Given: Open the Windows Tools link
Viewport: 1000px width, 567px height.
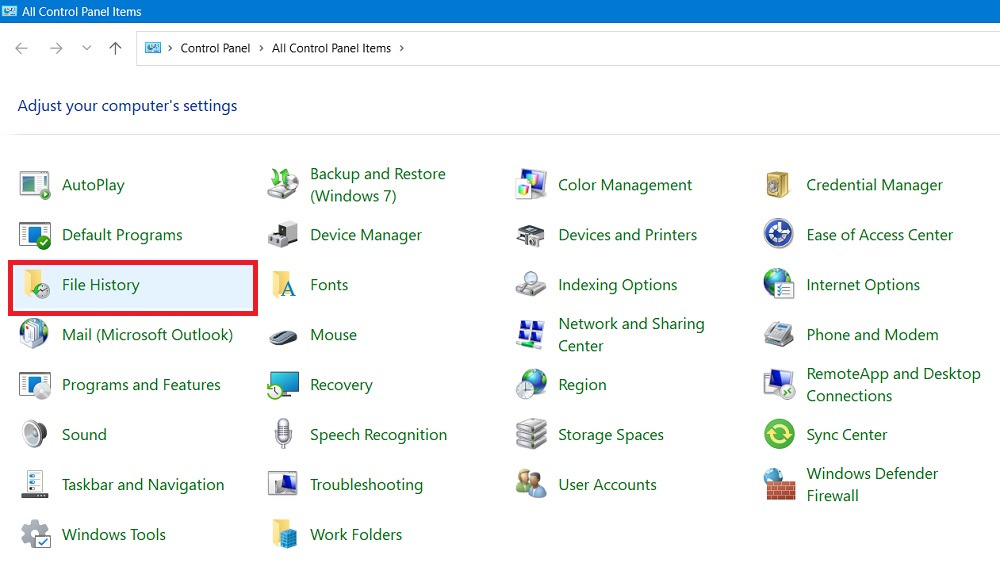Looking at the screenshot, I should pyautogui.click(x=114, y=534).
